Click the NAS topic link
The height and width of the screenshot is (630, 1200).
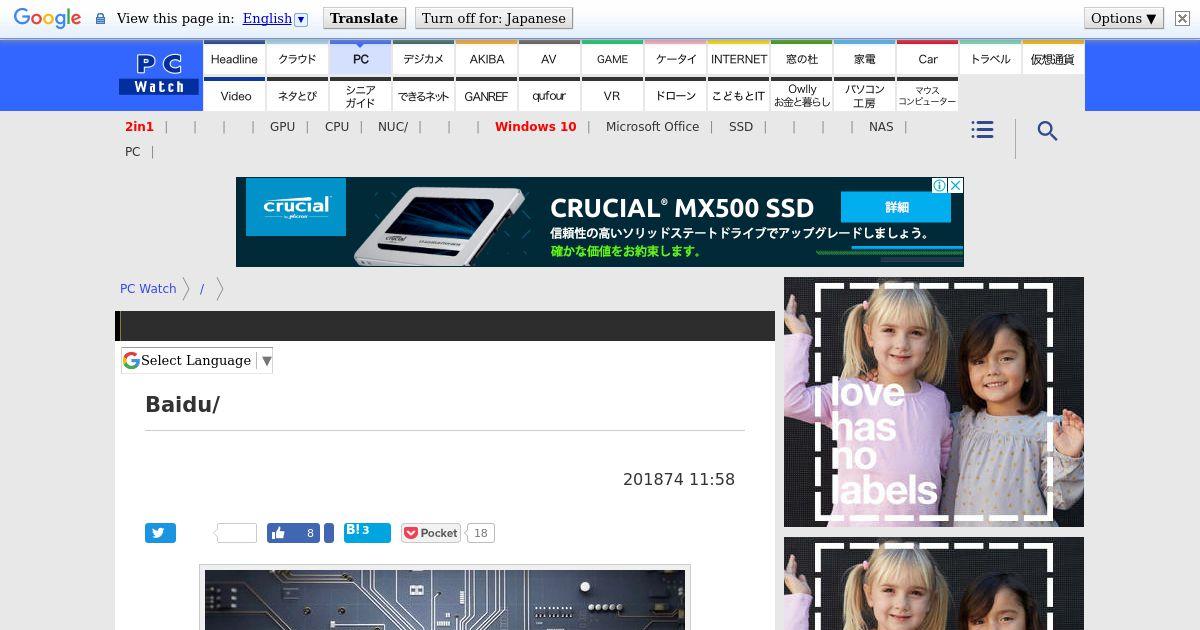tap(881, 126)
